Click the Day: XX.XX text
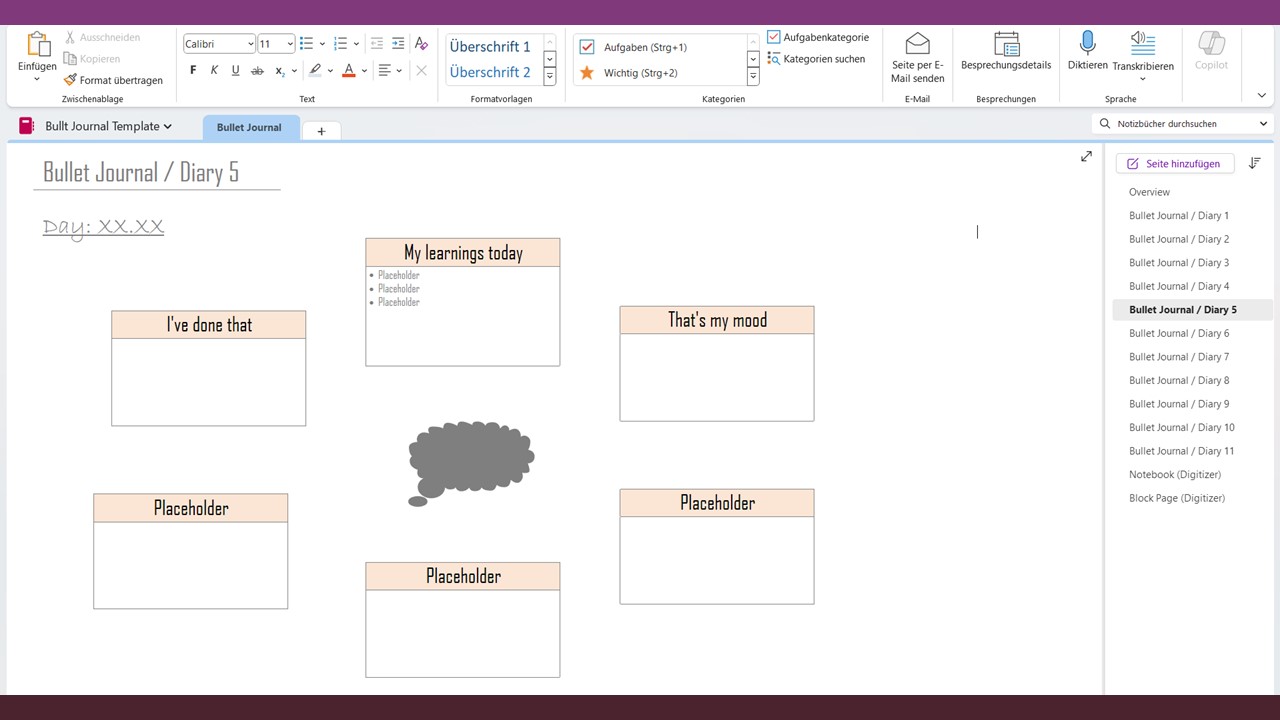The width and height of the screenshot is (1280, 720). point(103,227)
